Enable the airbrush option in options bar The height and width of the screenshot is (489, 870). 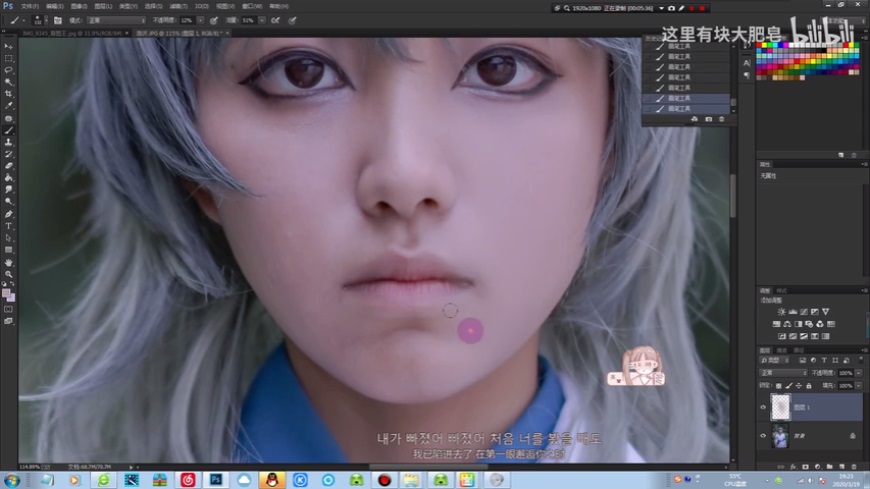click(276, 21)
